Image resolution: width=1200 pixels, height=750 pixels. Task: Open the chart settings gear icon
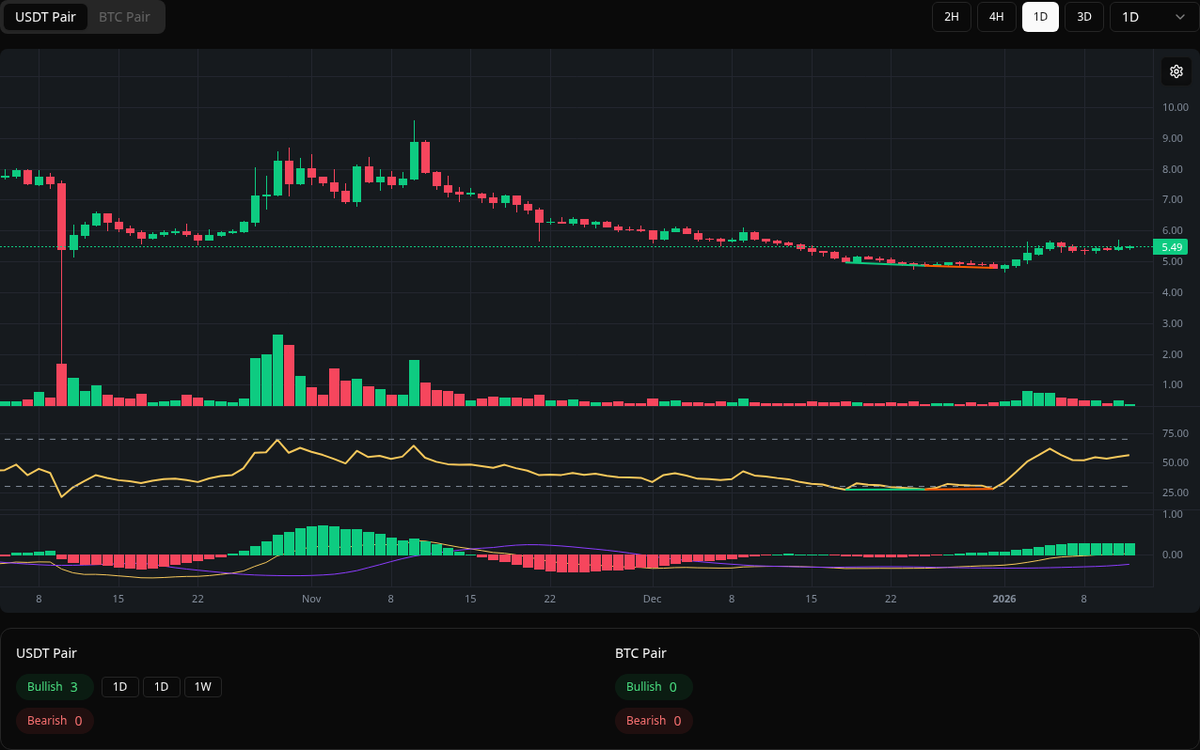(x=1176, y=71)
